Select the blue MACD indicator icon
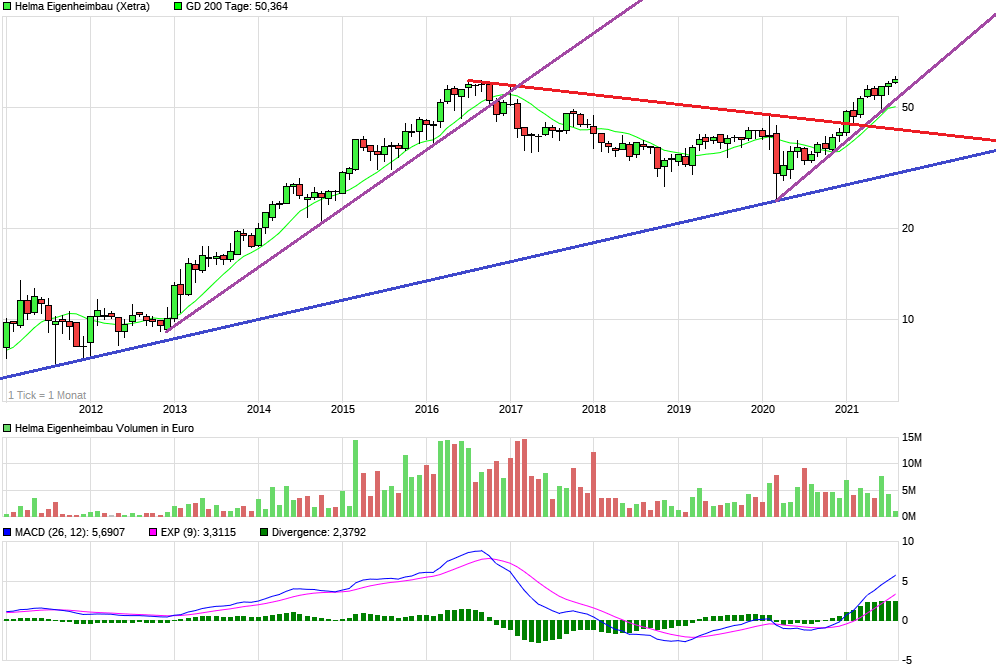The width and height of the screenshot is (996, 669). click(x=8, y=533)
